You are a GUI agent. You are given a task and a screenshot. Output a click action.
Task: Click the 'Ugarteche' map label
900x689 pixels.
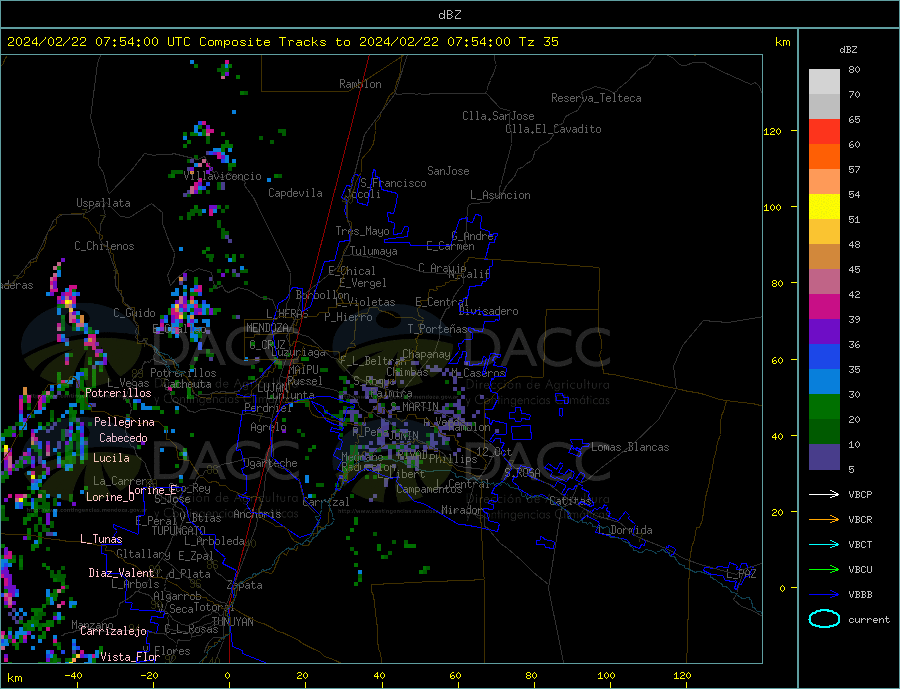[270, 463]
